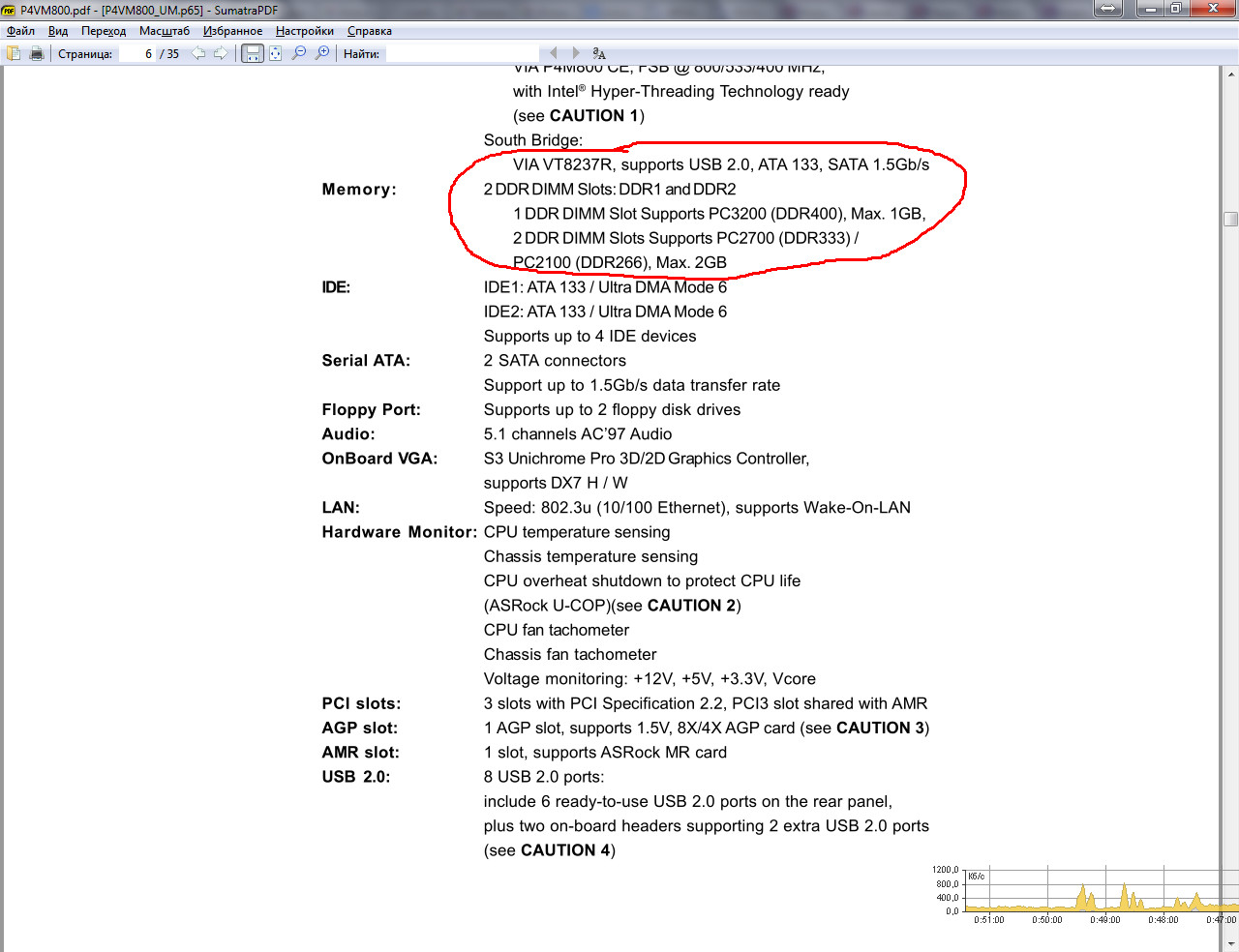This screenshot has height=952, width=1239.
Task: Go to previous page with left arrow
Action: pos(198,53)
